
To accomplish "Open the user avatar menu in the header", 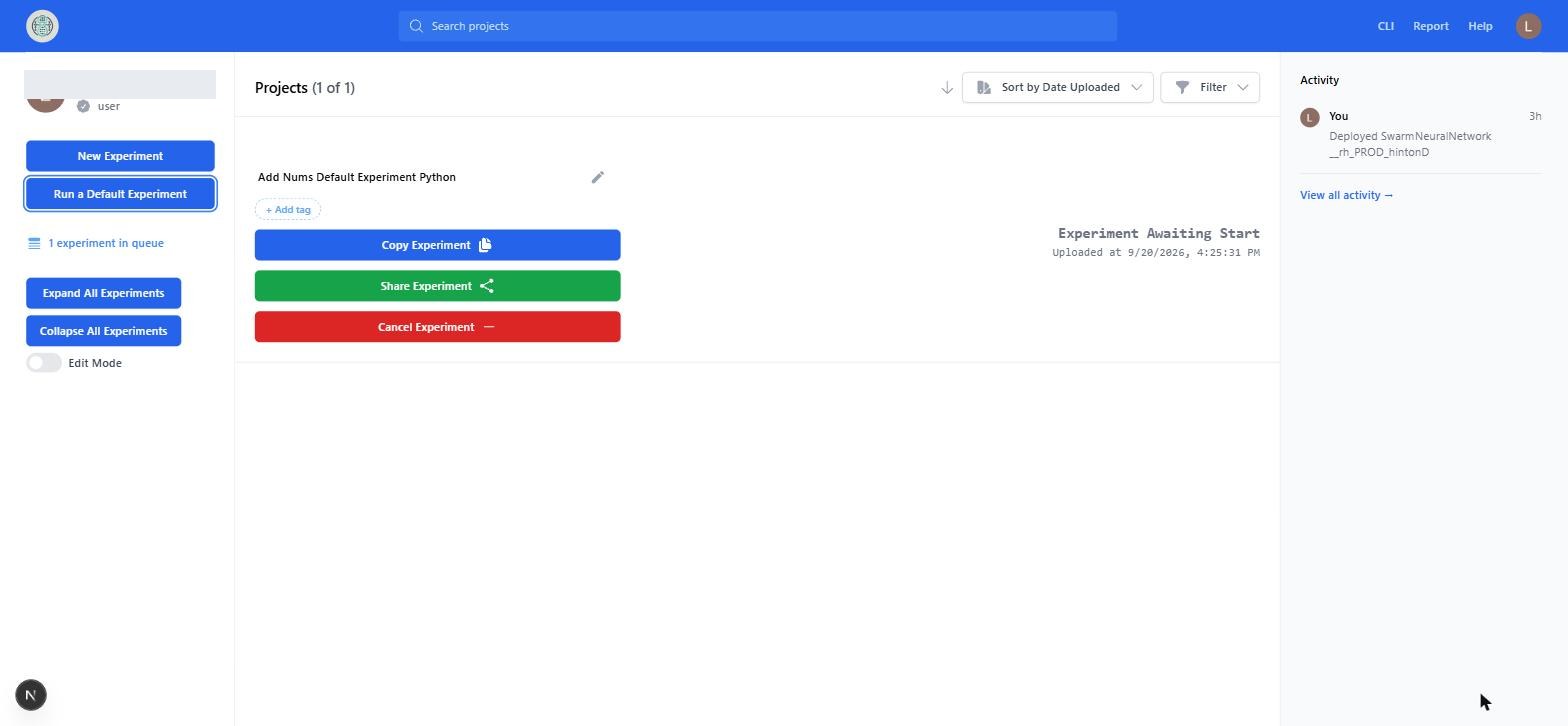I will click(1528, 26).
